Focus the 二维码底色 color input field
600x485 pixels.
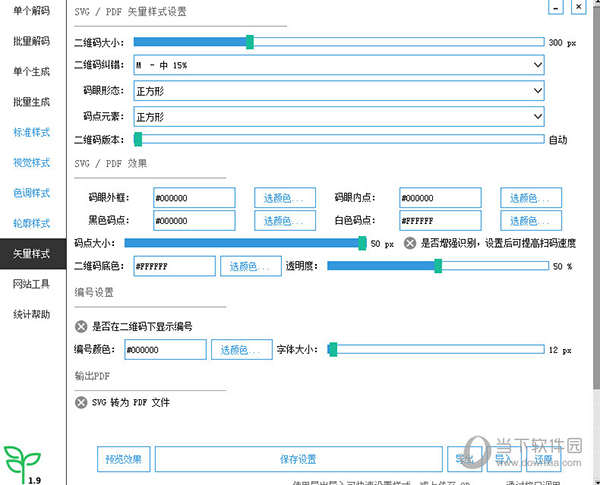(x=174, y=266)
